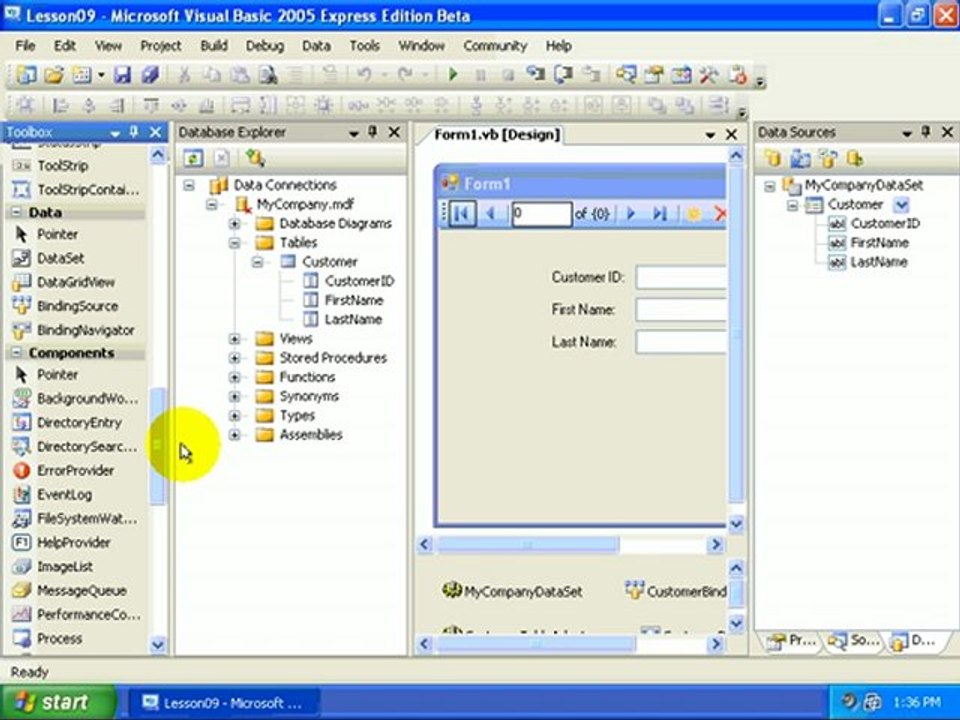
Task: Click Add New star icon in navigator
Action: (693, 214)
